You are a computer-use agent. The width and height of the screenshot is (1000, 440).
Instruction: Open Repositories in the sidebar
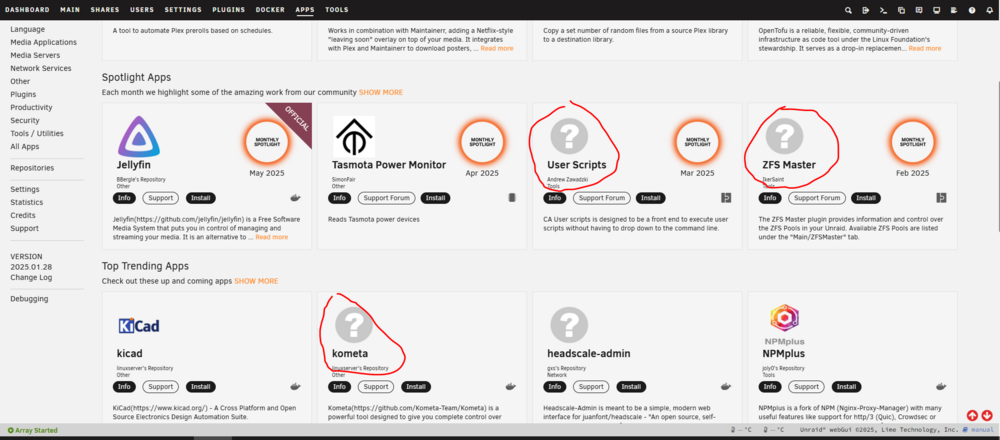(x=32, y=168)
